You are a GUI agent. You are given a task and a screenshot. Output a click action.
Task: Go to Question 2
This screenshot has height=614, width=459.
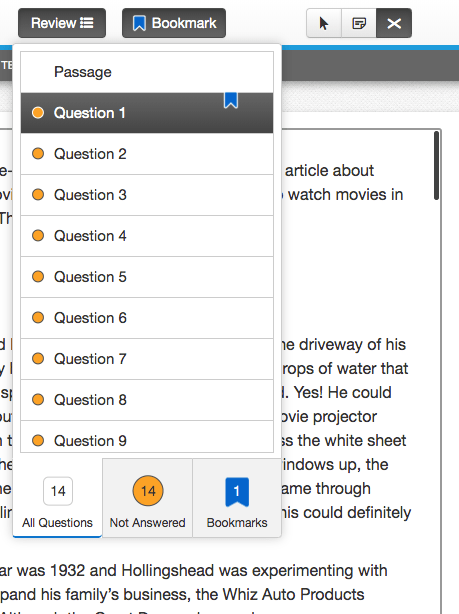147,154
